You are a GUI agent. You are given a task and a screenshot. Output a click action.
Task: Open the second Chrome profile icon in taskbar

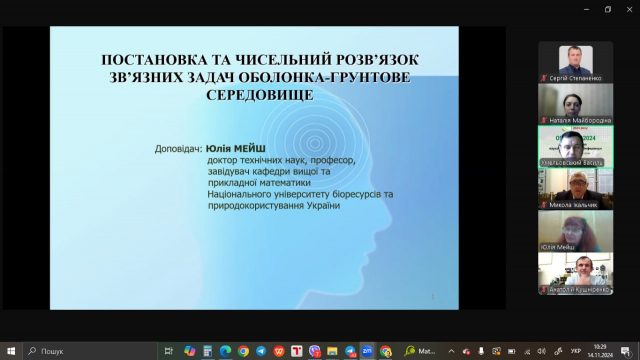[385, 351]
